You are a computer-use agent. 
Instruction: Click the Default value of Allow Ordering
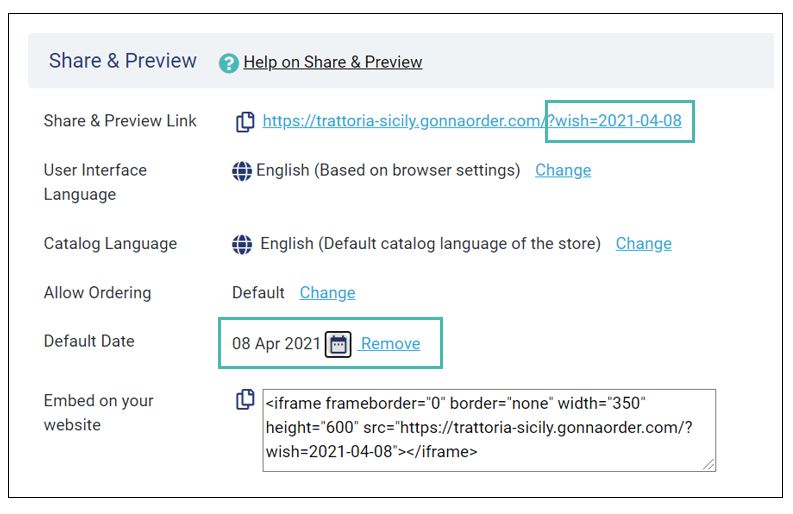pos(258,292)
